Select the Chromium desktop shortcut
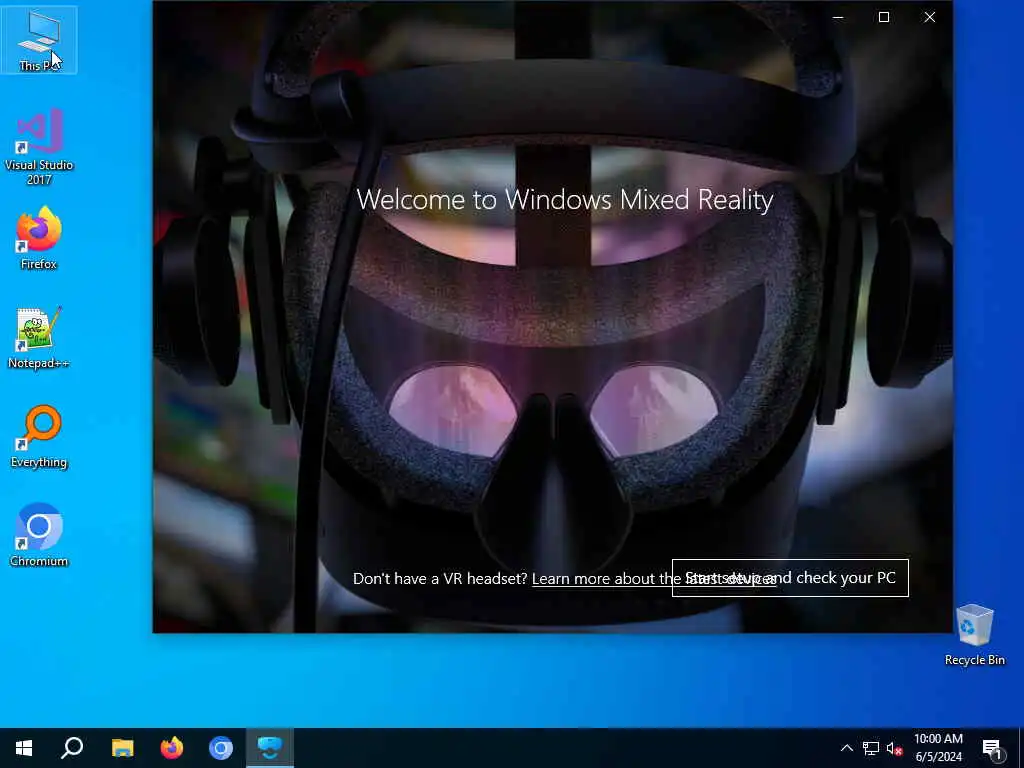 click(x=39, y=536)
